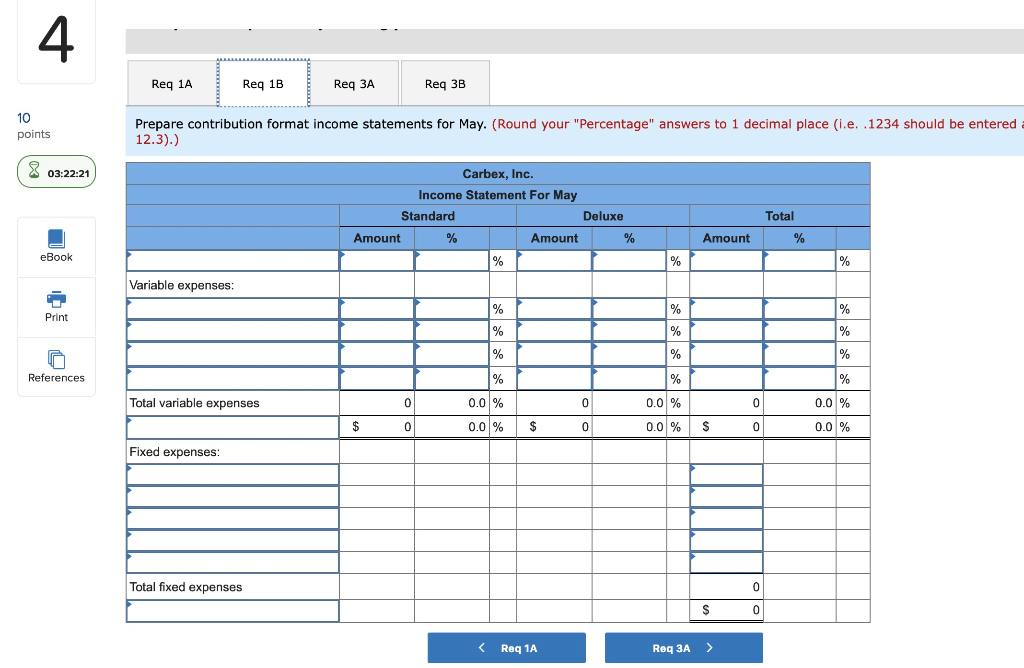Open fourth fixed expense label dropdown

(232, 540)
